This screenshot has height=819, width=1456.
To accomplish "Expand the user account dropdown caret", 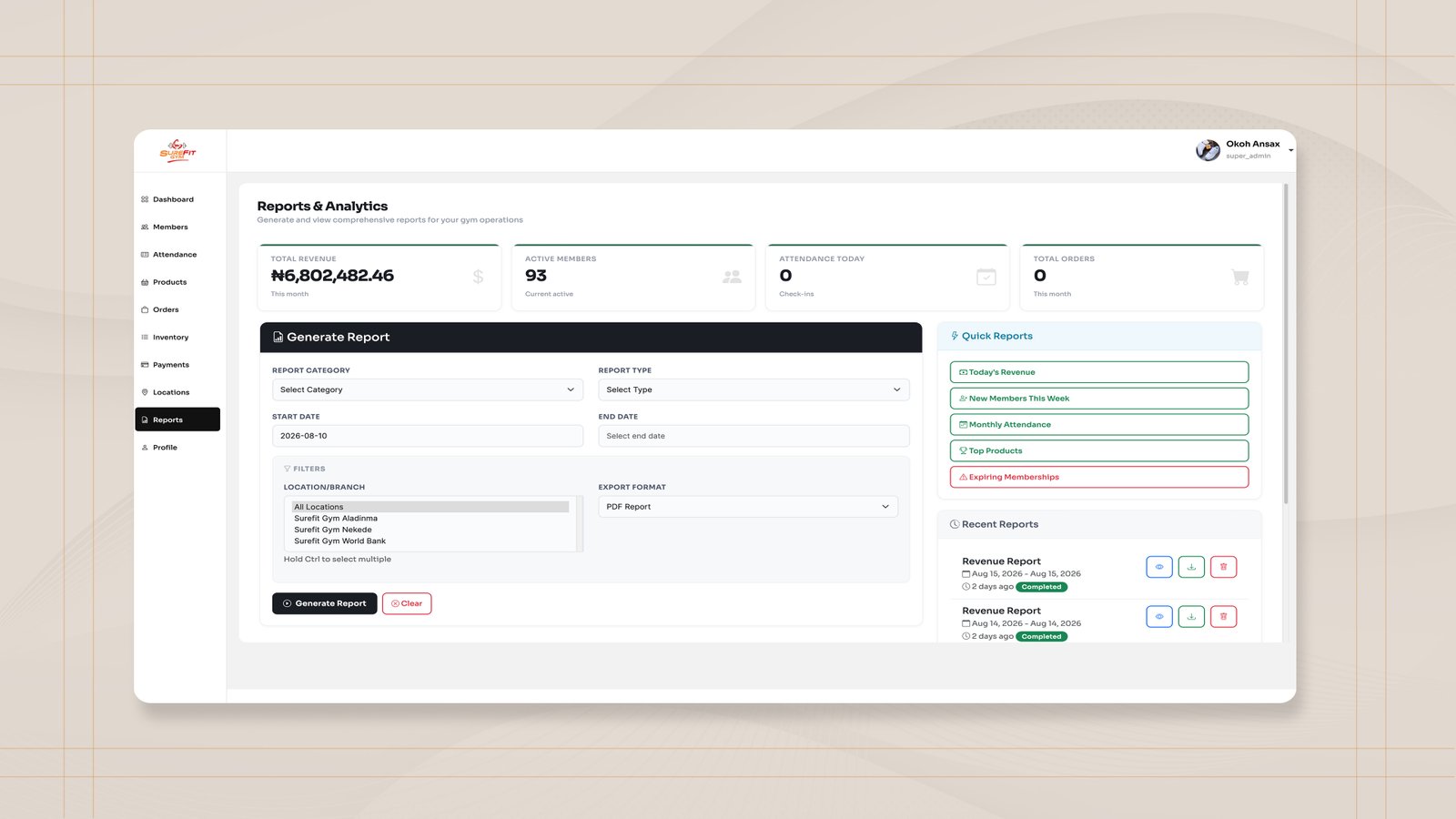I will click(x=1290, y=150).
